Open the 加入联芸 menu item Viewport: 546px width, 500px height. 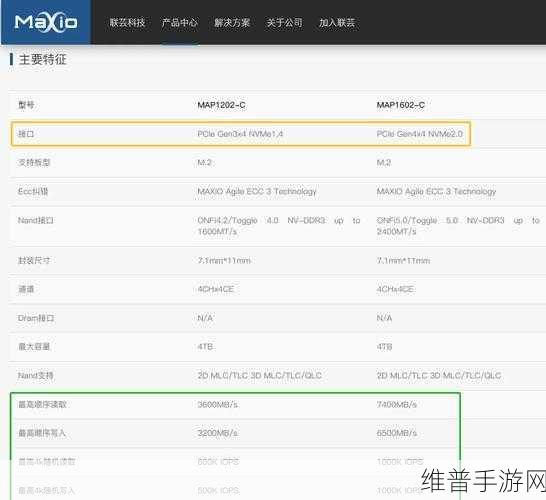coord(337,23)
